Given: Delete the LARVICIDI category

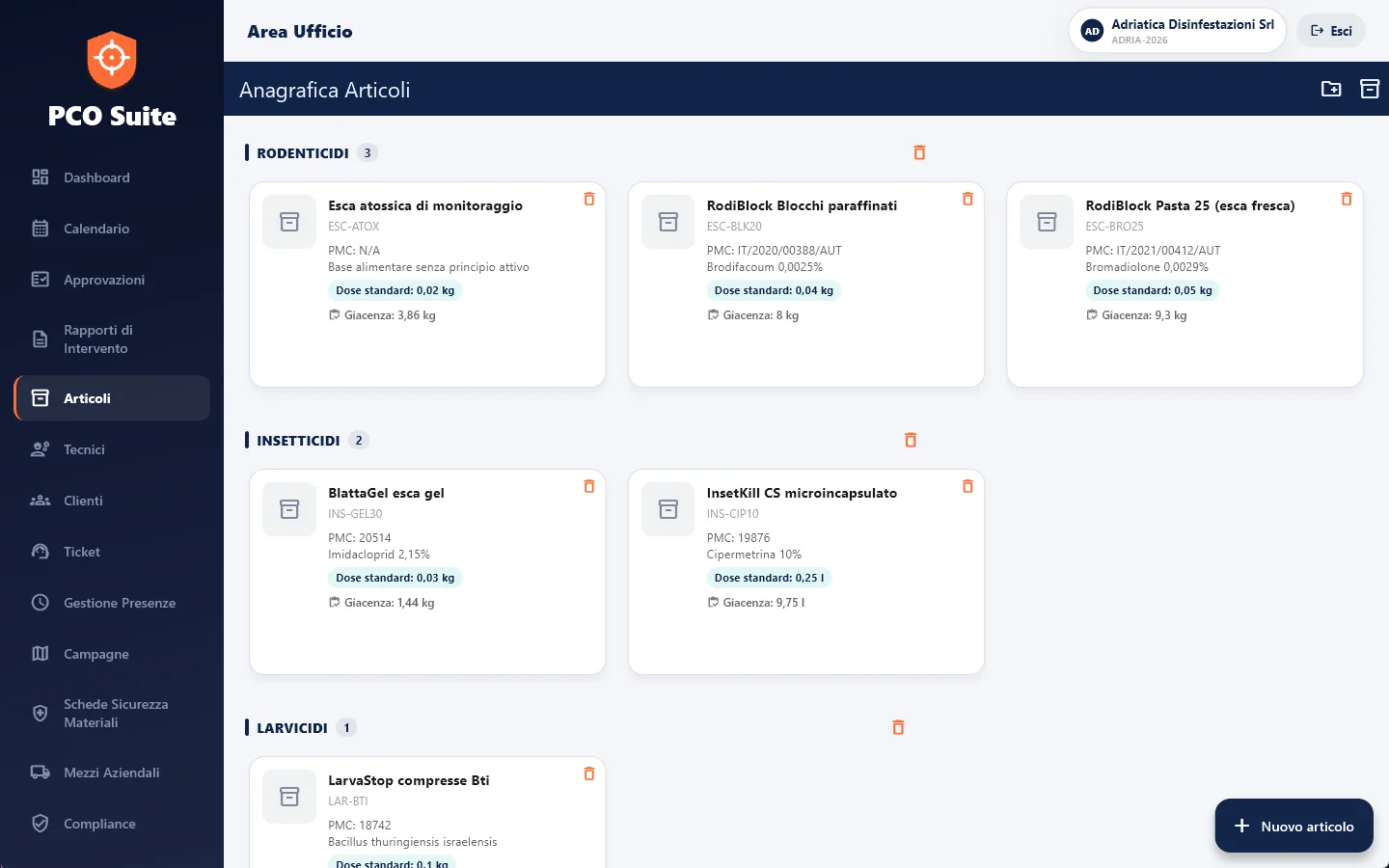Looking at the screenshot, I should click(x=898, y=727).
